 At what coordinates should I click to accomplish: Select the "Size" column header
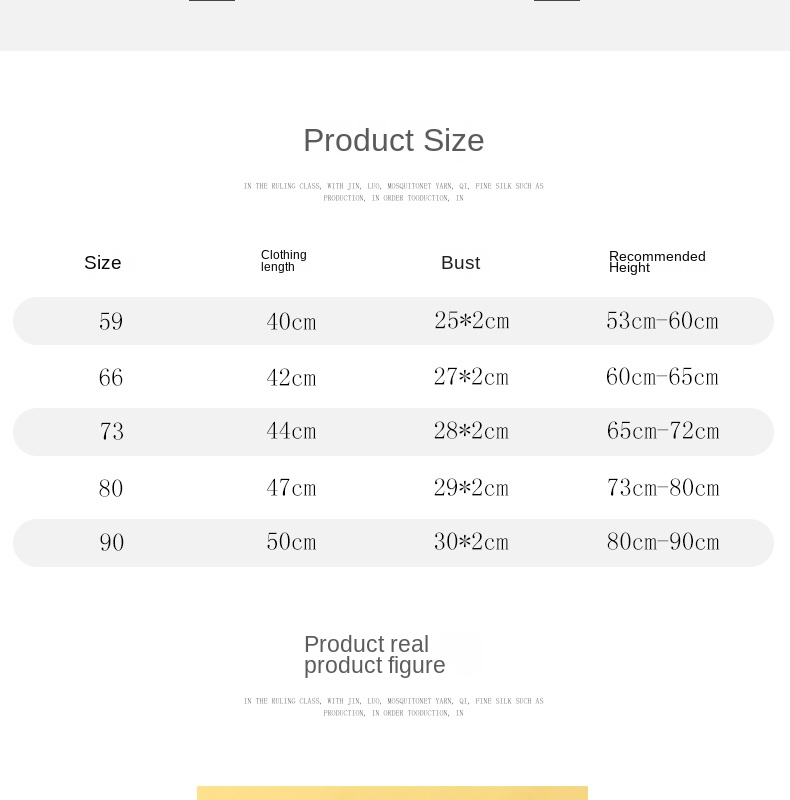click(103, 263)
